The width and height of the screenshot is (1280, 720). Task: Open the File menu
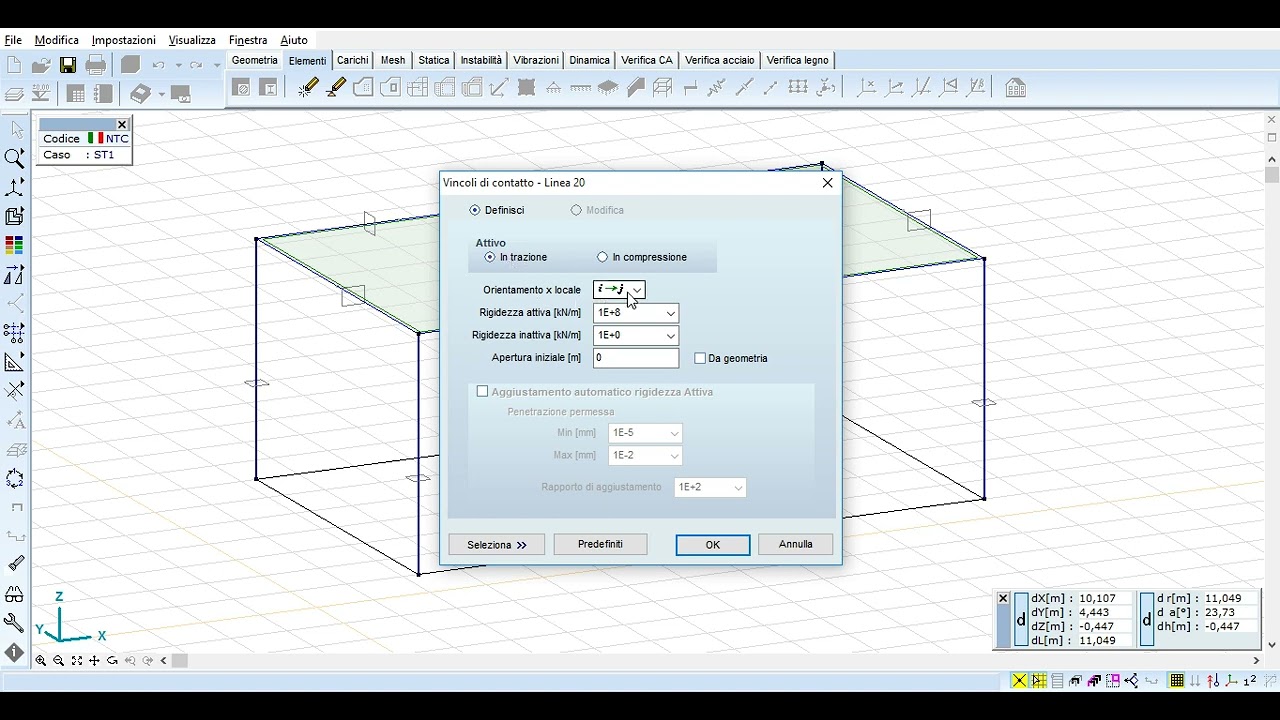click(x=13, y=40)
